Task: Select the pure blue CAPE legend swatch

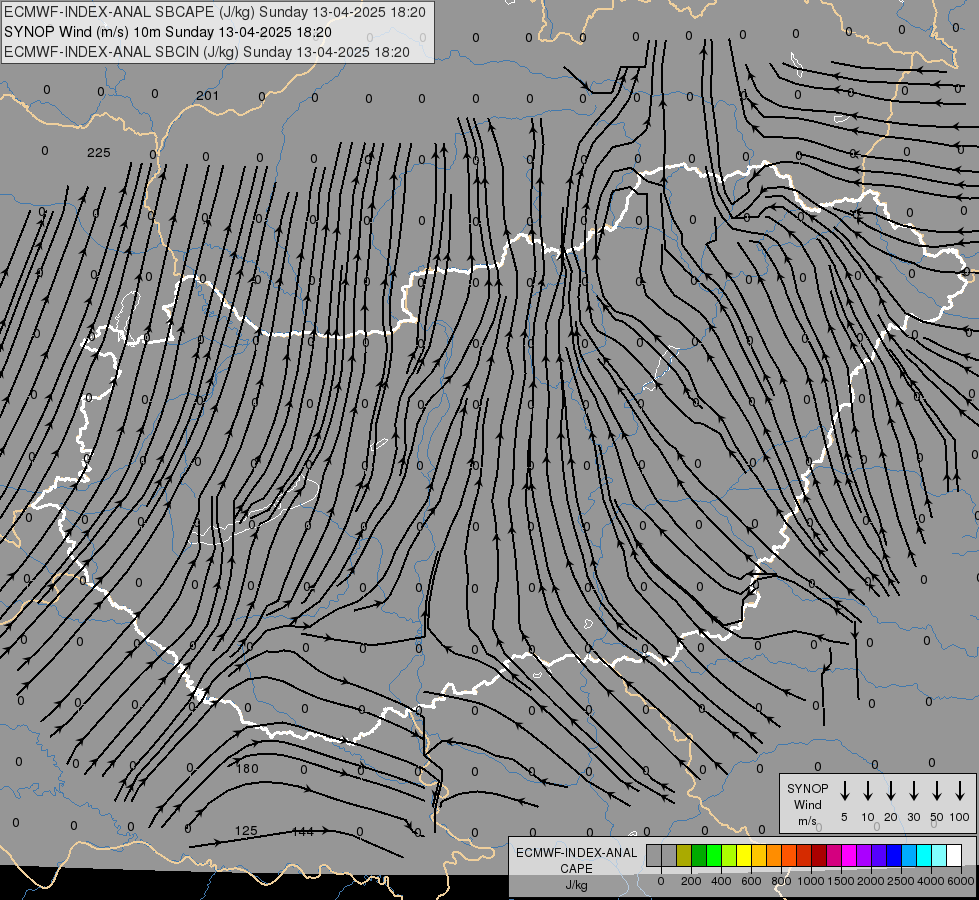Action: click(894, 855)
